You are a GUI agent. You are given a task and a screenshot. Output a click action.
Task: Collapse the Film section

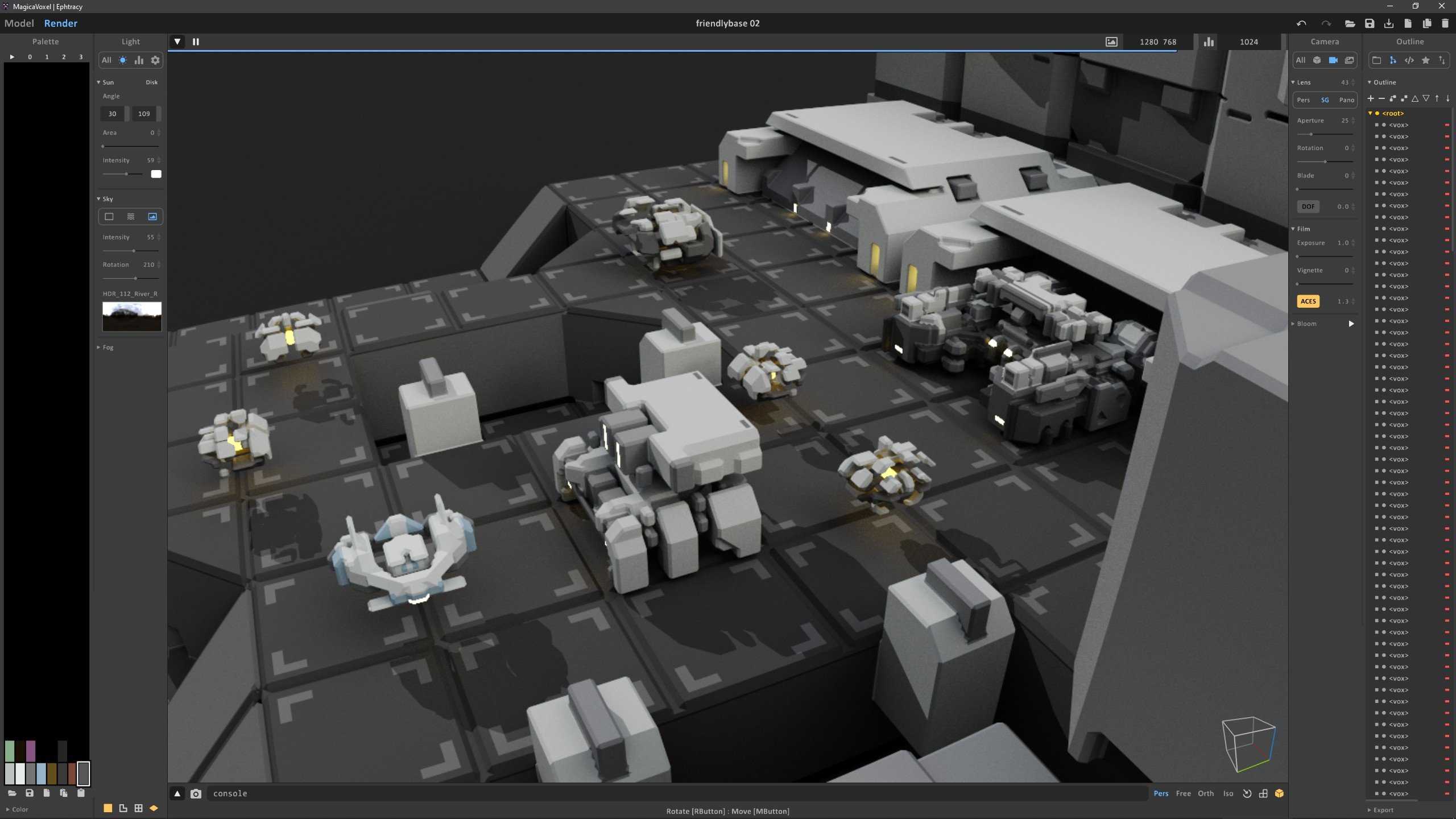click(x=1293, y=229)
